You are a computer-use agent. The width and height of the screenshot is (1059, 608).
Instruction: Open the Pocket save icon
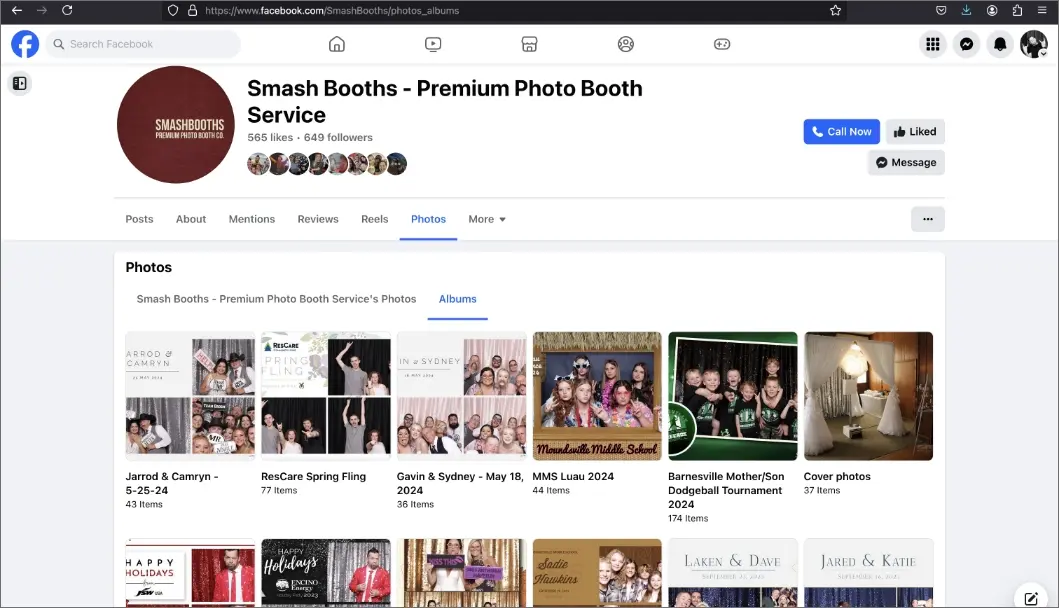click(941, 10)
